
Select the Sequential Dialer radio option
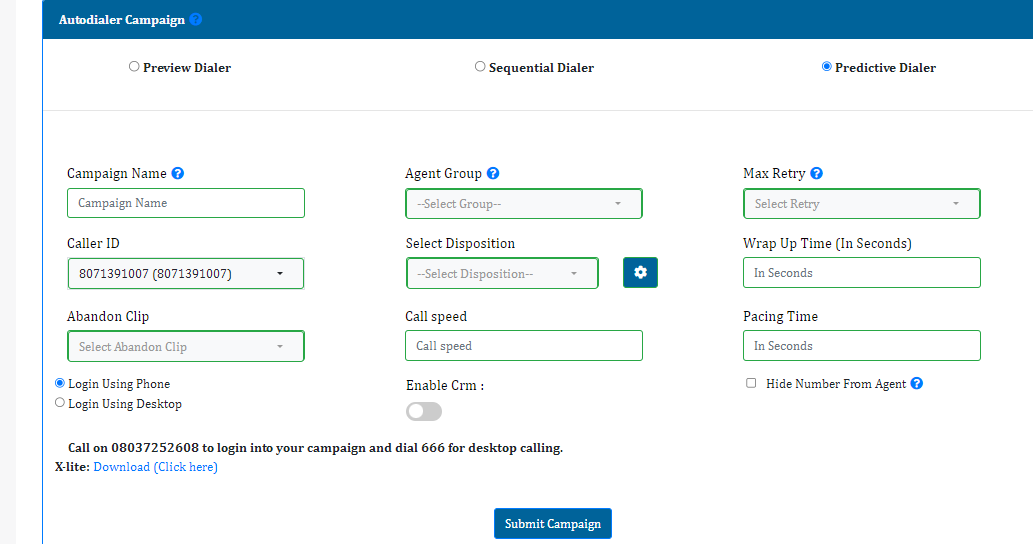tap(480, 67)
